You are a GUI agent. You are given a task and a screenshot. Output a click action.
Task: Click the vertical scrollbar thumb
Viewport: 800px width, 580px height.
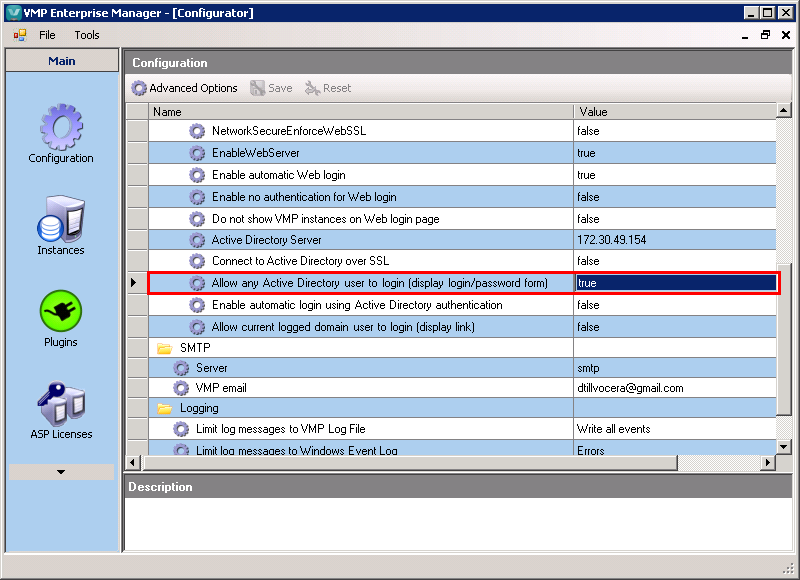(784, 339)
